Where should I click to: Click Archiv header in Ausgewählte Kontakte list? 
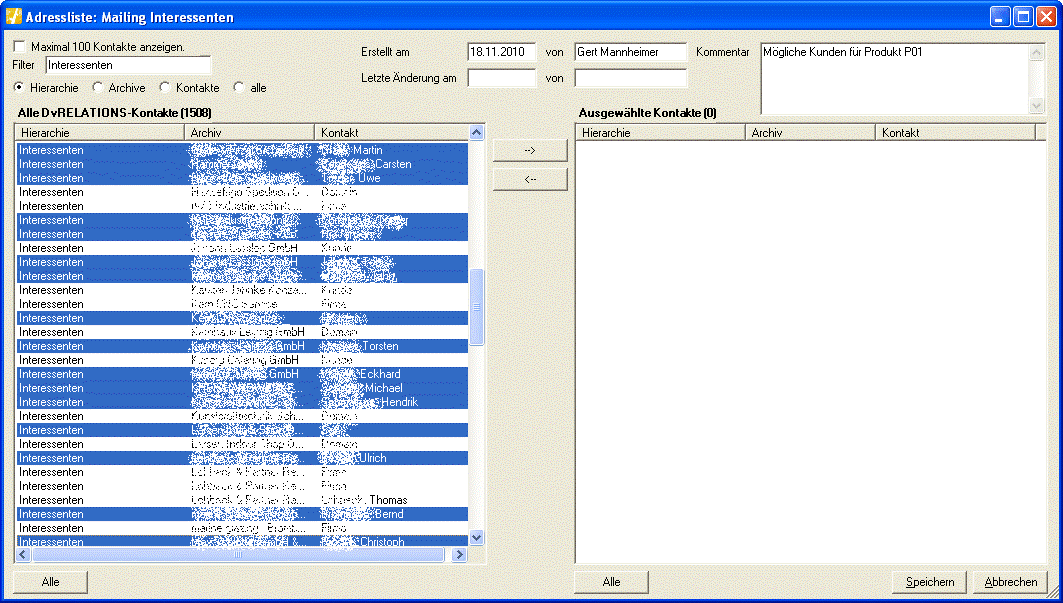click(810, 133)
